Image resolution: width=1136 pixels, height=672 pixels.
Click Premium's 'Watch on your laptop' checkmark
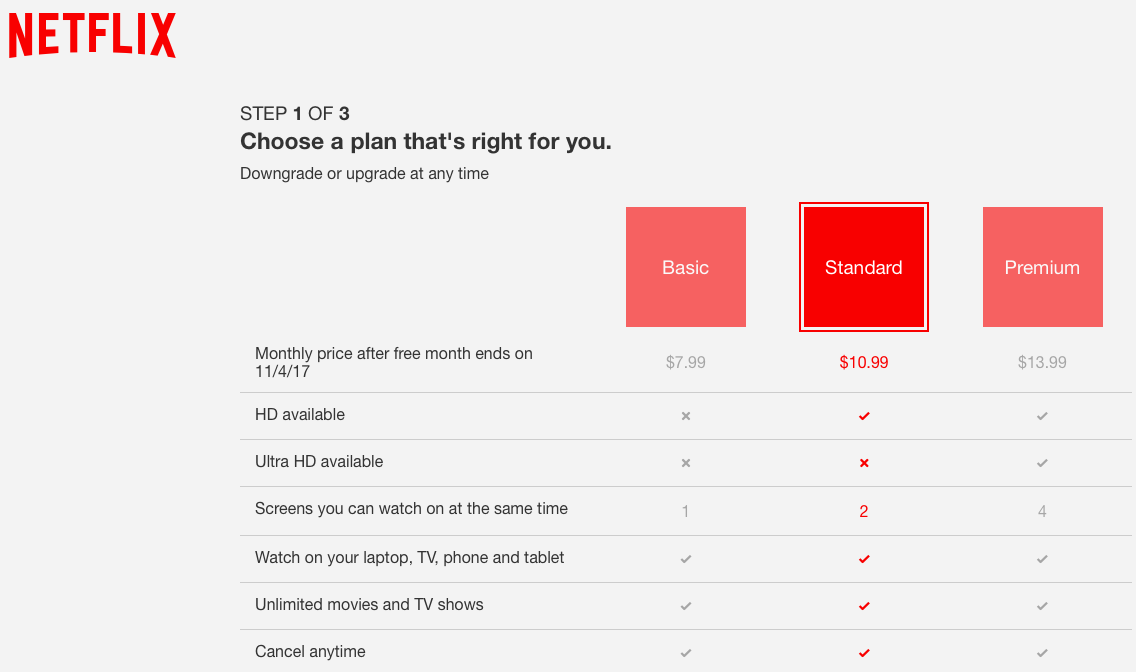(x=1042, y=559)
